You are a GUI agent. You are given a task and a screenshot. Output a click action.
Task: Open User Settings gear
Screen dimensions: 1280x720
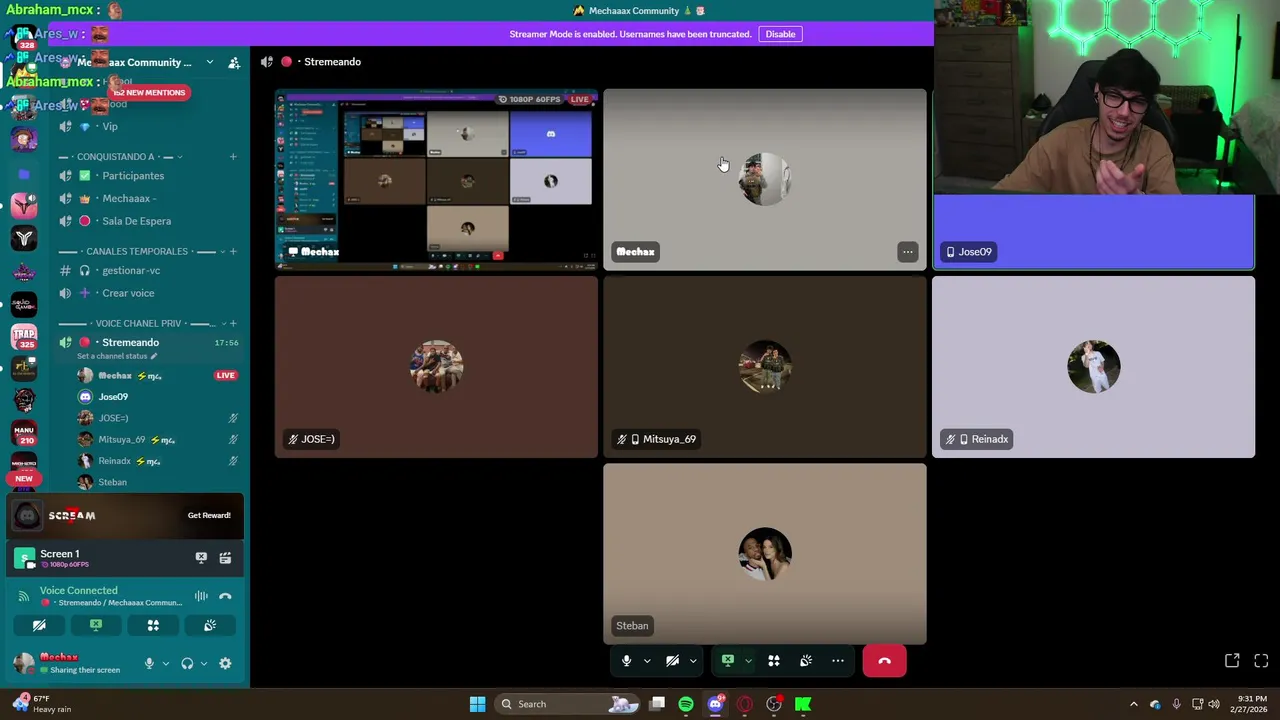pos(225,663)
